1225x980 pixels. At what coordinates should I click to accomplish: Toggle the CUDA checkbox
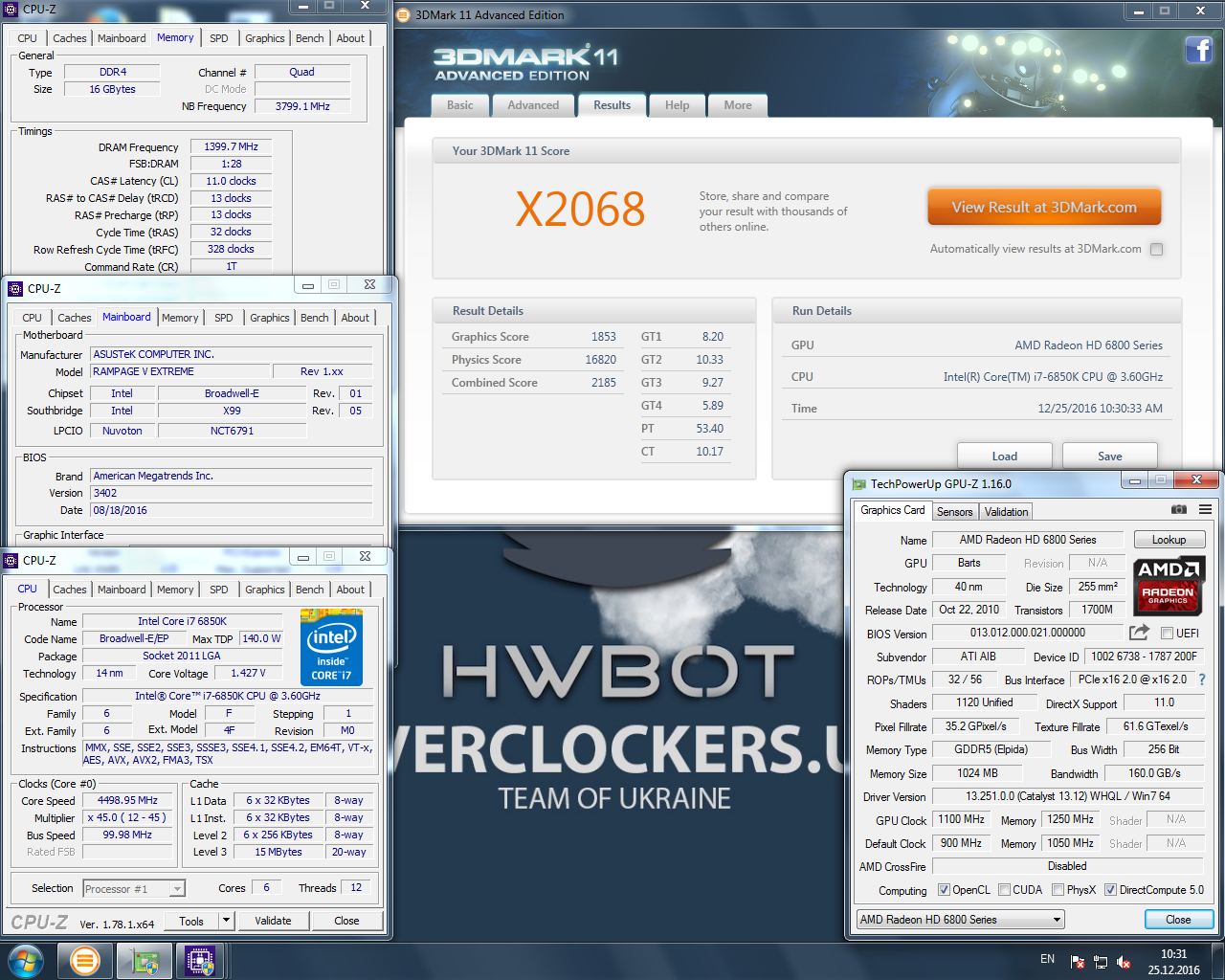point(1004,890)
